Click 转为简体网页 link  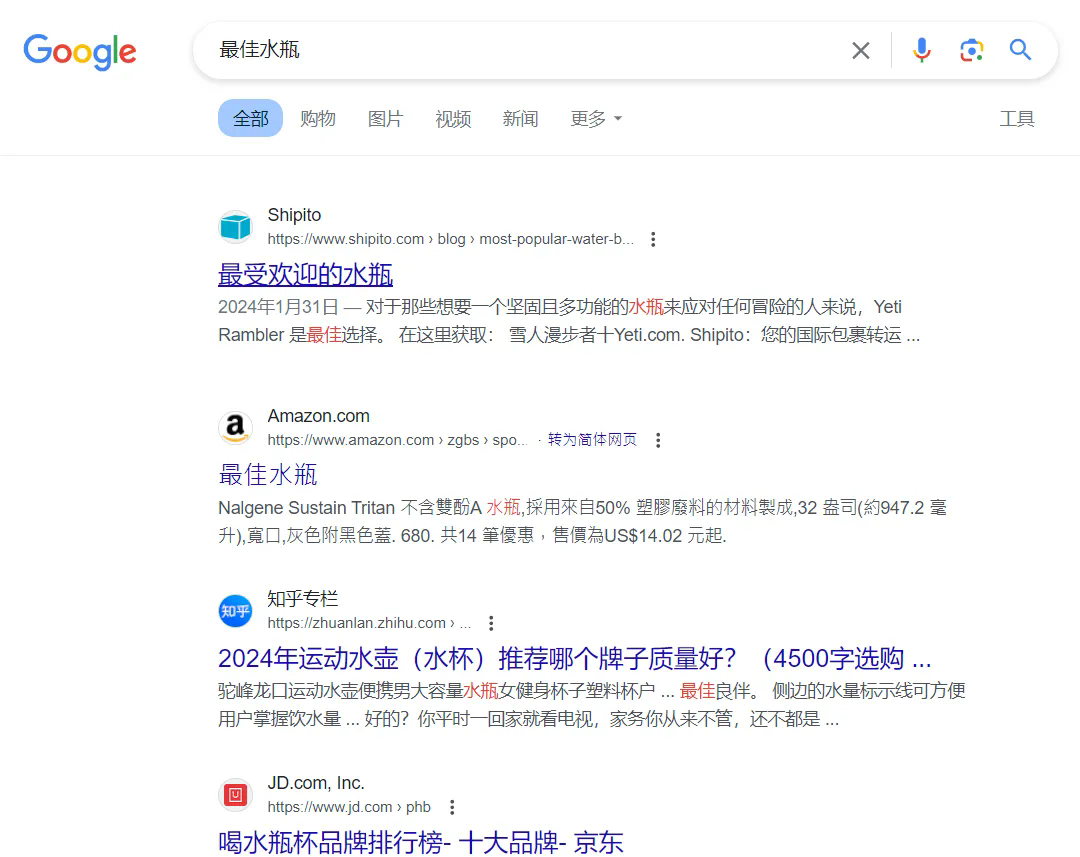[x=592, y=440]
